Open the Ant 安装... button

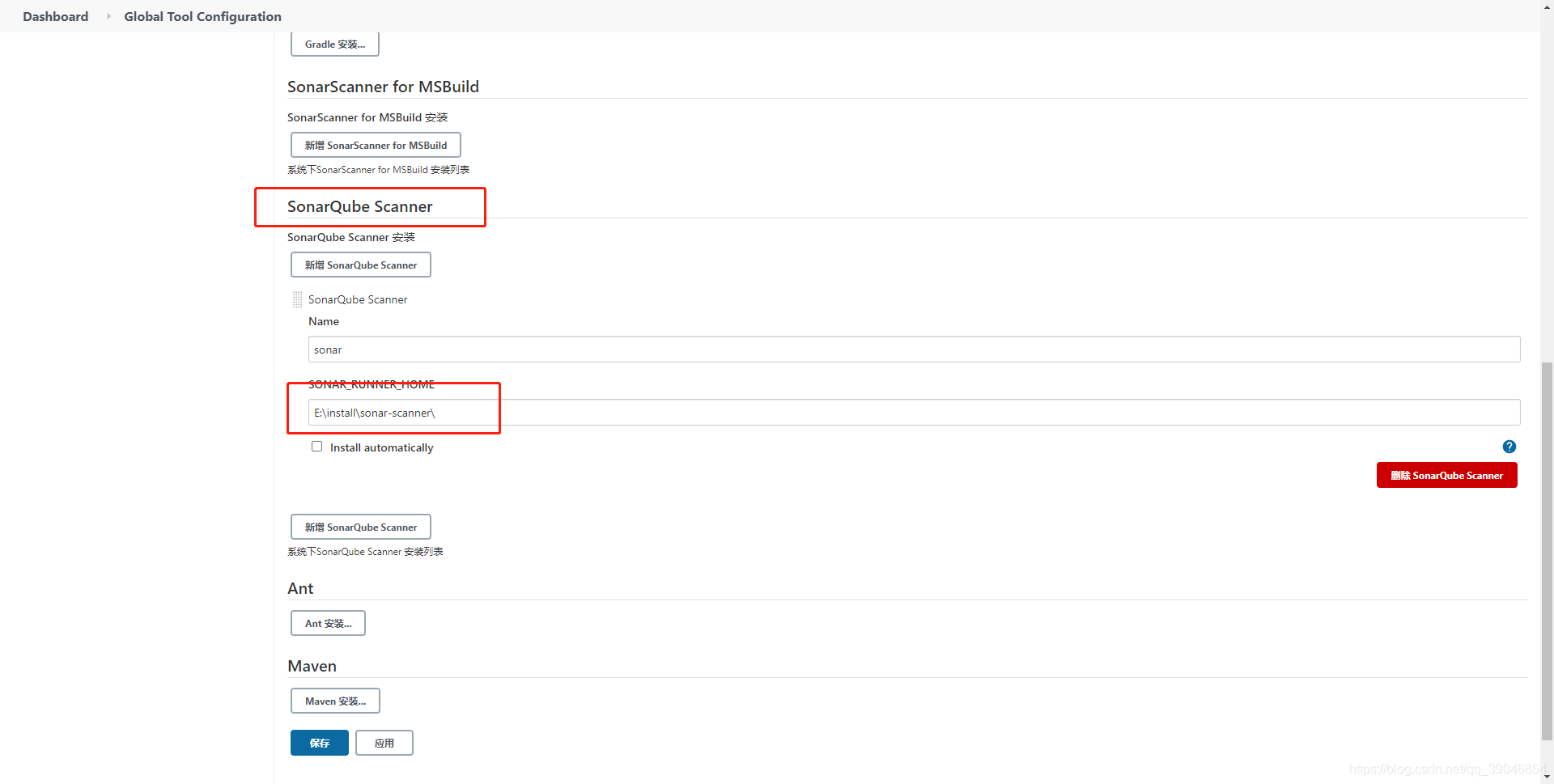[x=328, y=623]
